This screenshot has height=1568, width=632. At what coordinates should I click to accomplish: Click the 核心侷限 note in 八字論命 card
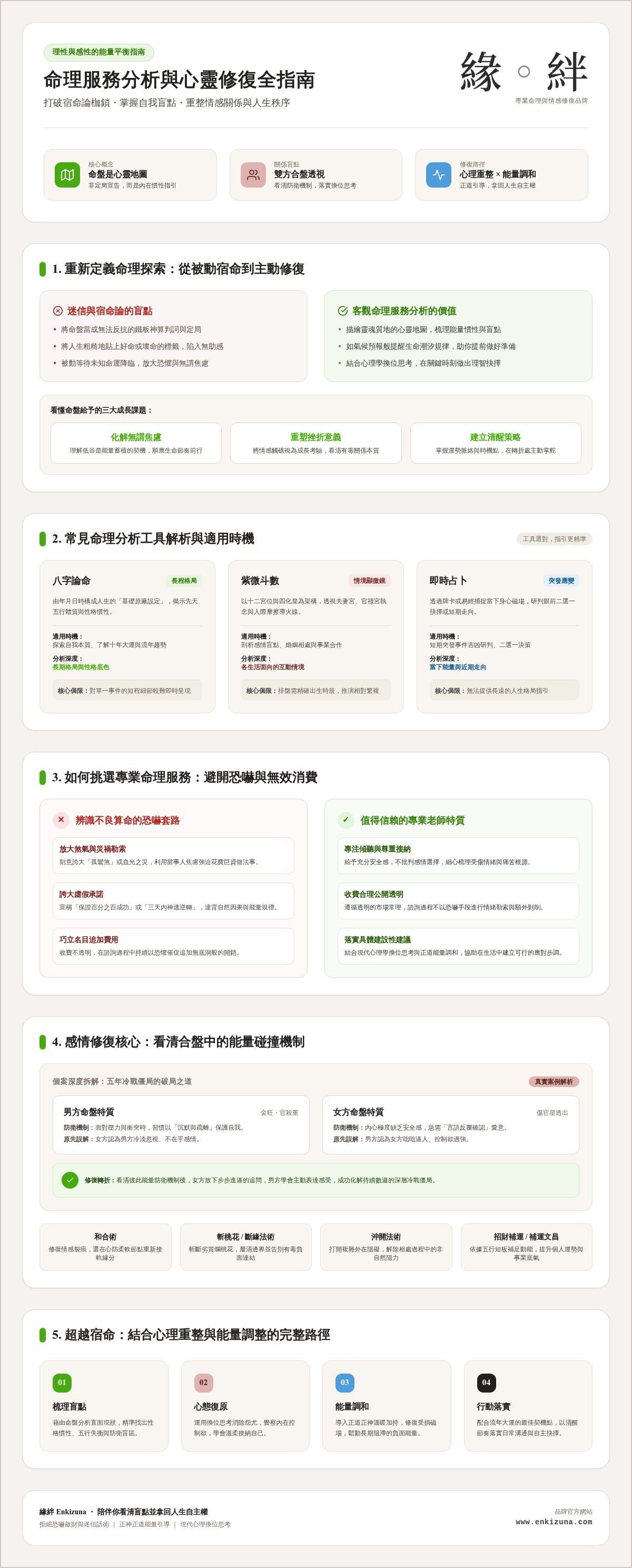click(127, 690)
